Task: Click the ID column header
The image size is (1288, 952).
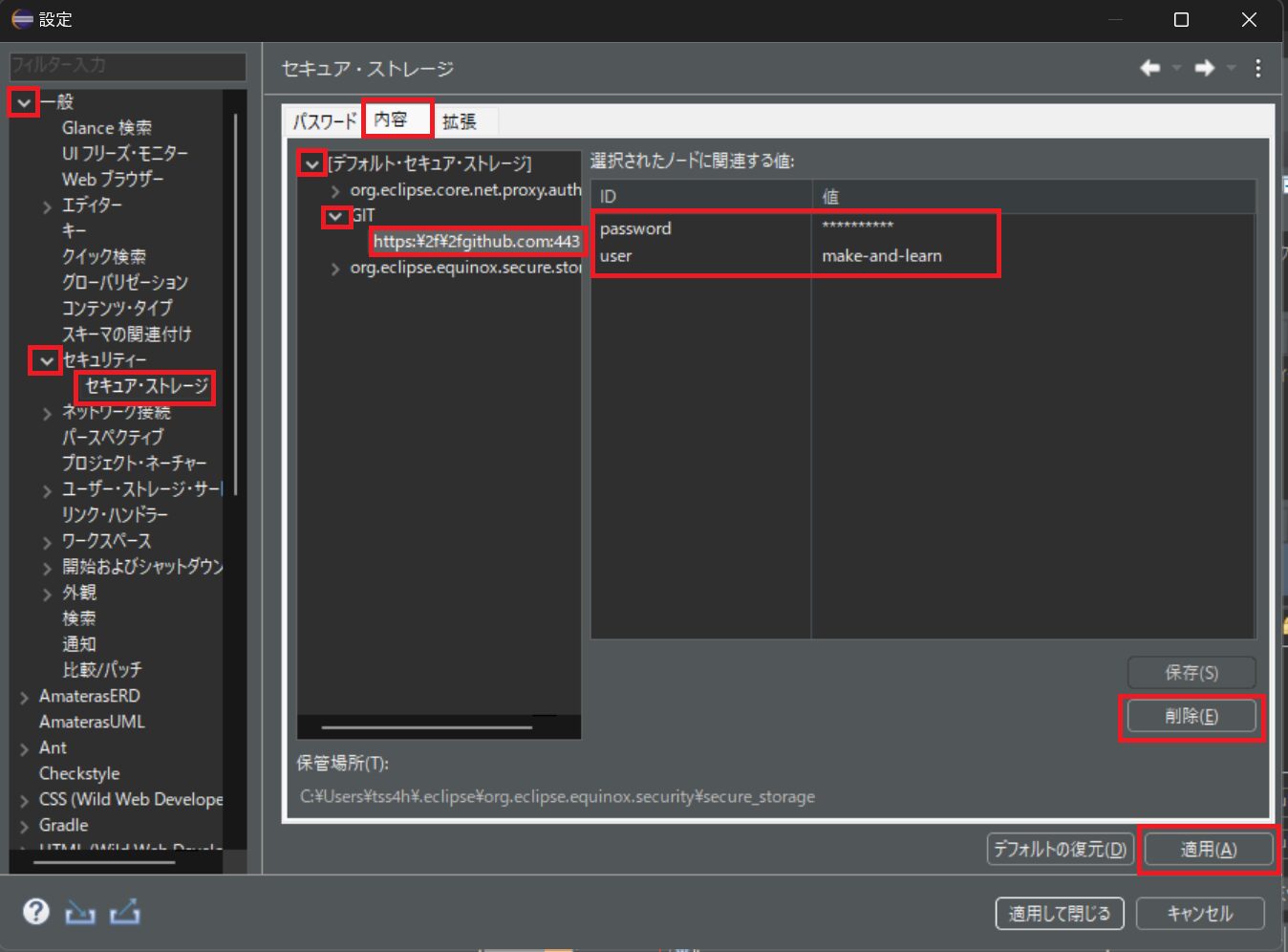Action: pyautogui.click(x=701, y=196)
